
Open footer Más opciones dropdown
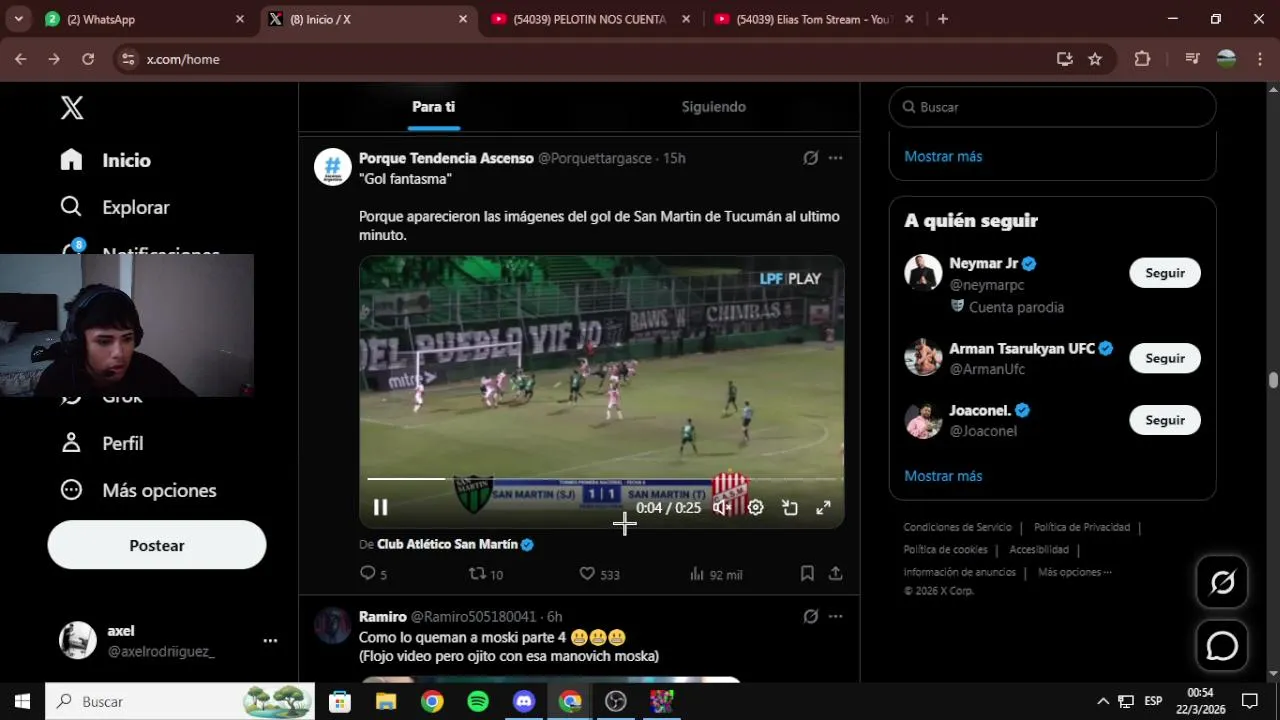click(1075, 572)
